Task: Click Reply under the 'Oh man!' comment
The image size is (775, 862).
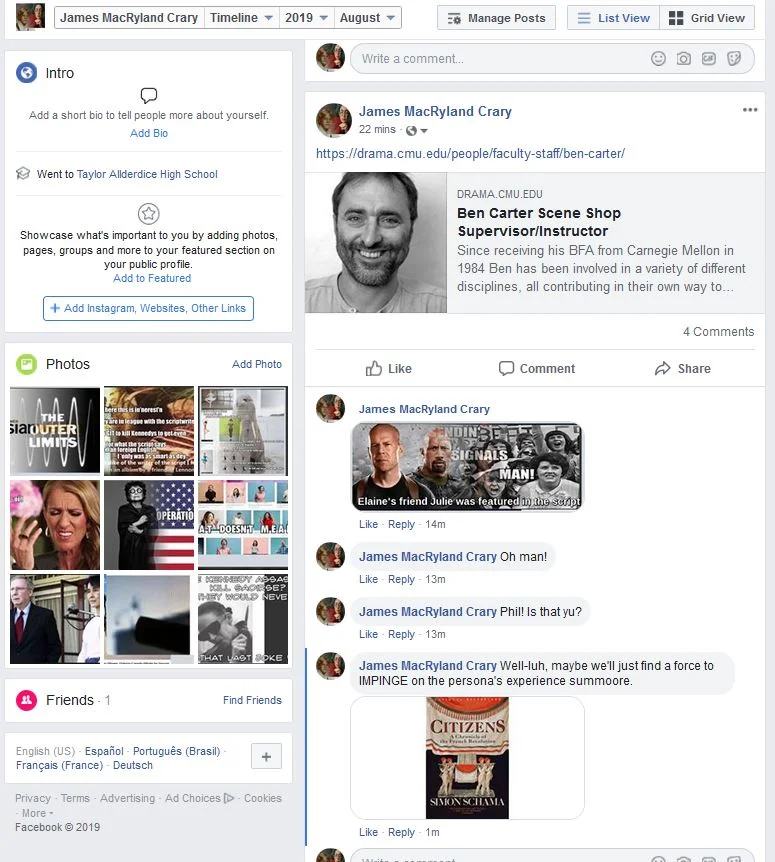Action: point(401,579)
